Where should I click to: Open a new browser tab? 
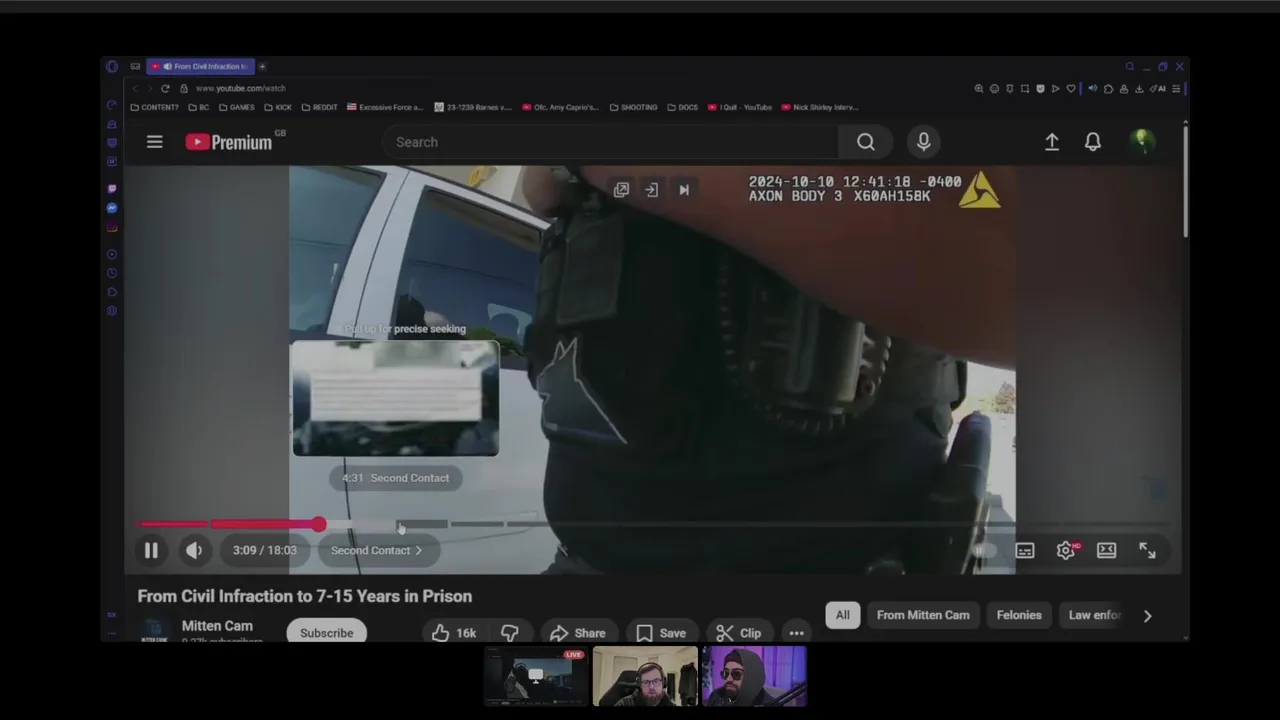[262, 66]
